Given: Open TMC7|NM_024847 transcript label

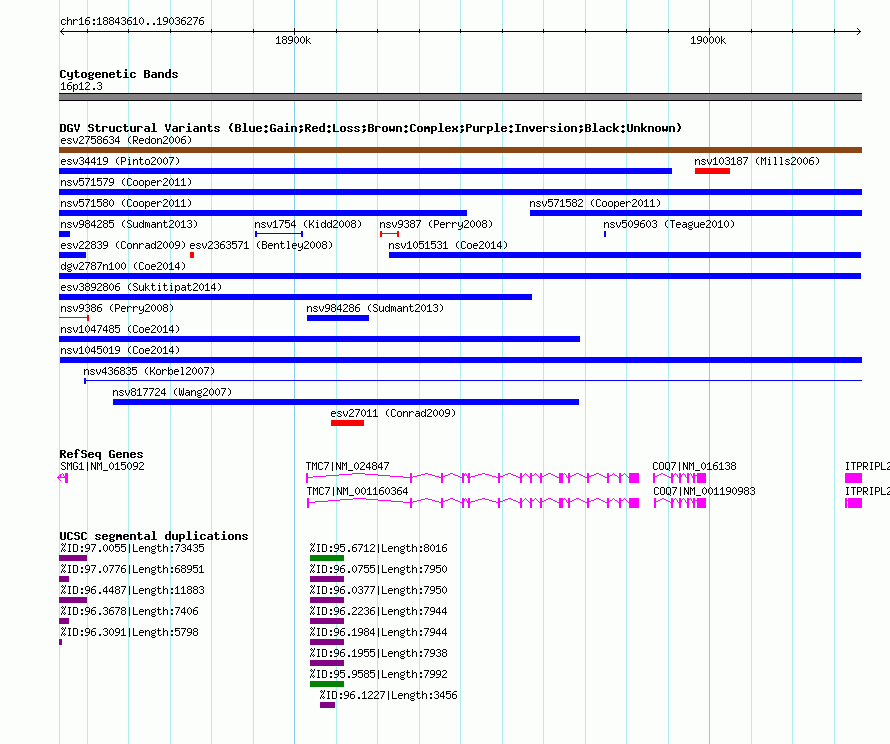Looking at the screenshot, I should [347, 466].
